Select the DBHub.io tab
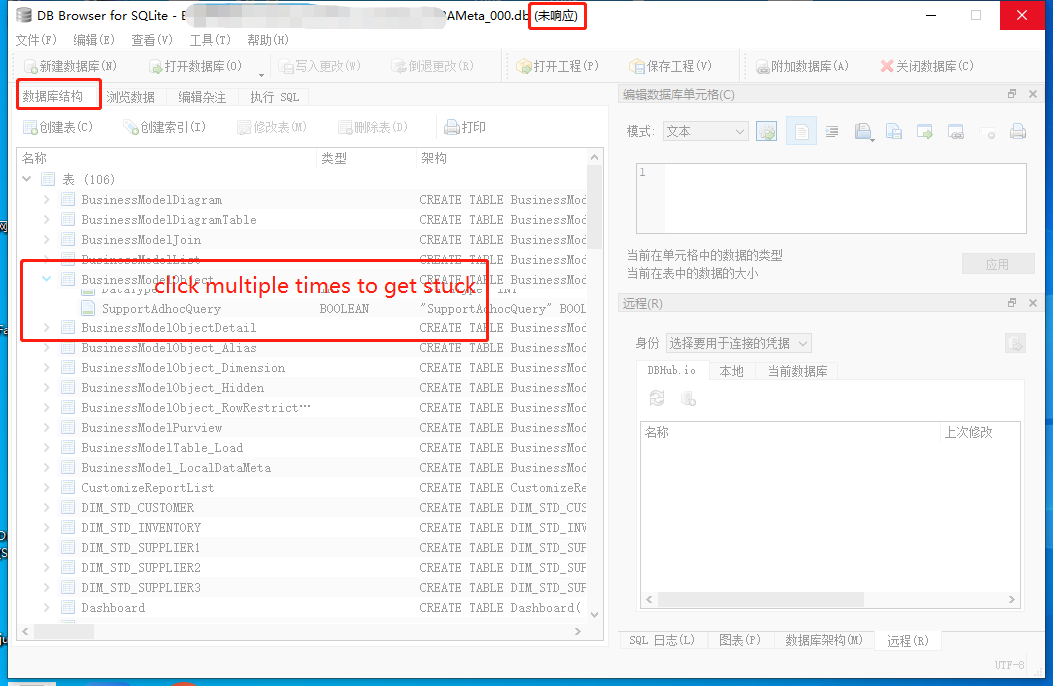This screenshot has width=1053, height=686. (672, 371)
